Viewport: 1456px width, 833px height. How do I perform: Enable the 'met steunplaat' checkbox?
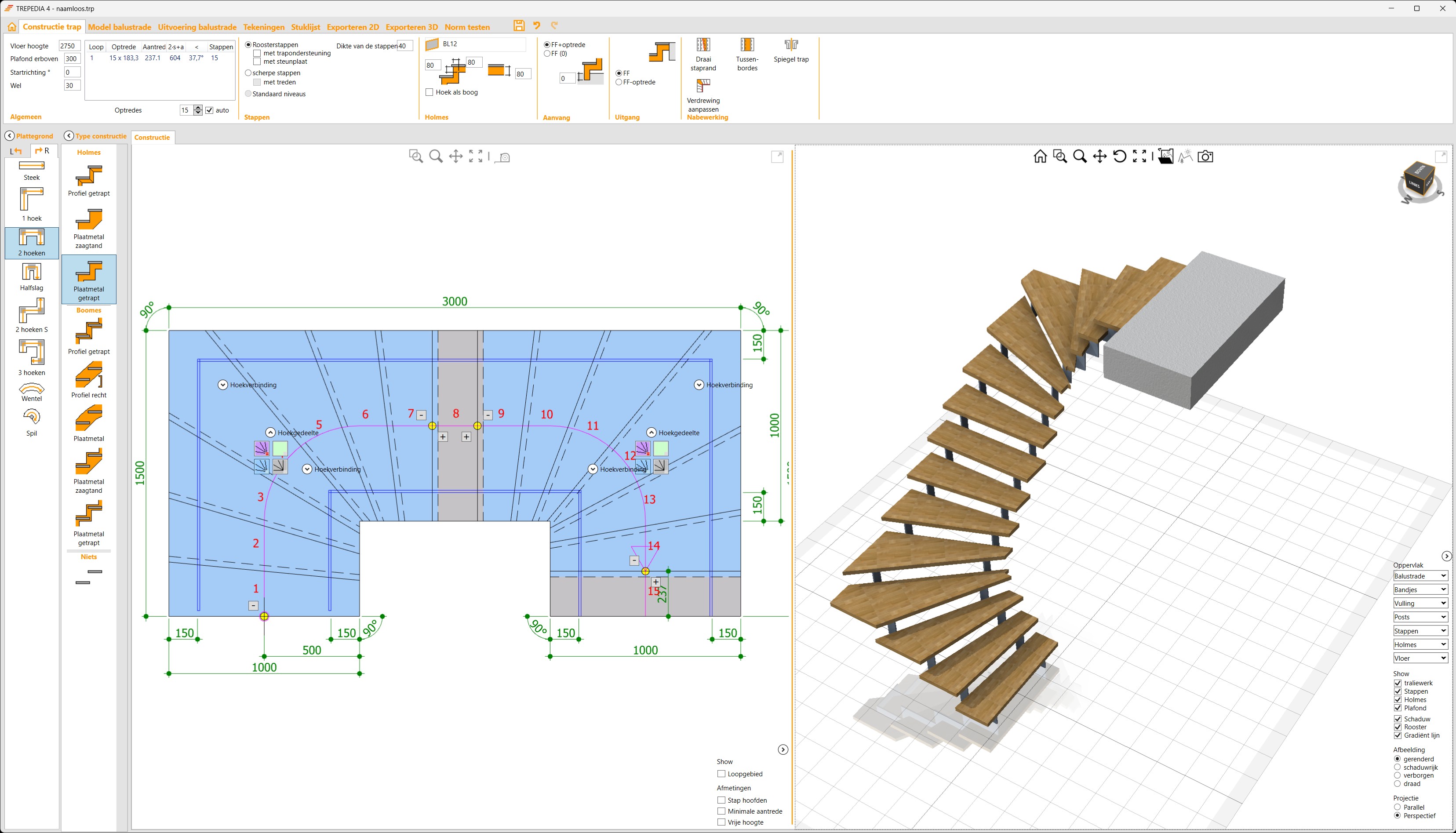click(258, 61)
